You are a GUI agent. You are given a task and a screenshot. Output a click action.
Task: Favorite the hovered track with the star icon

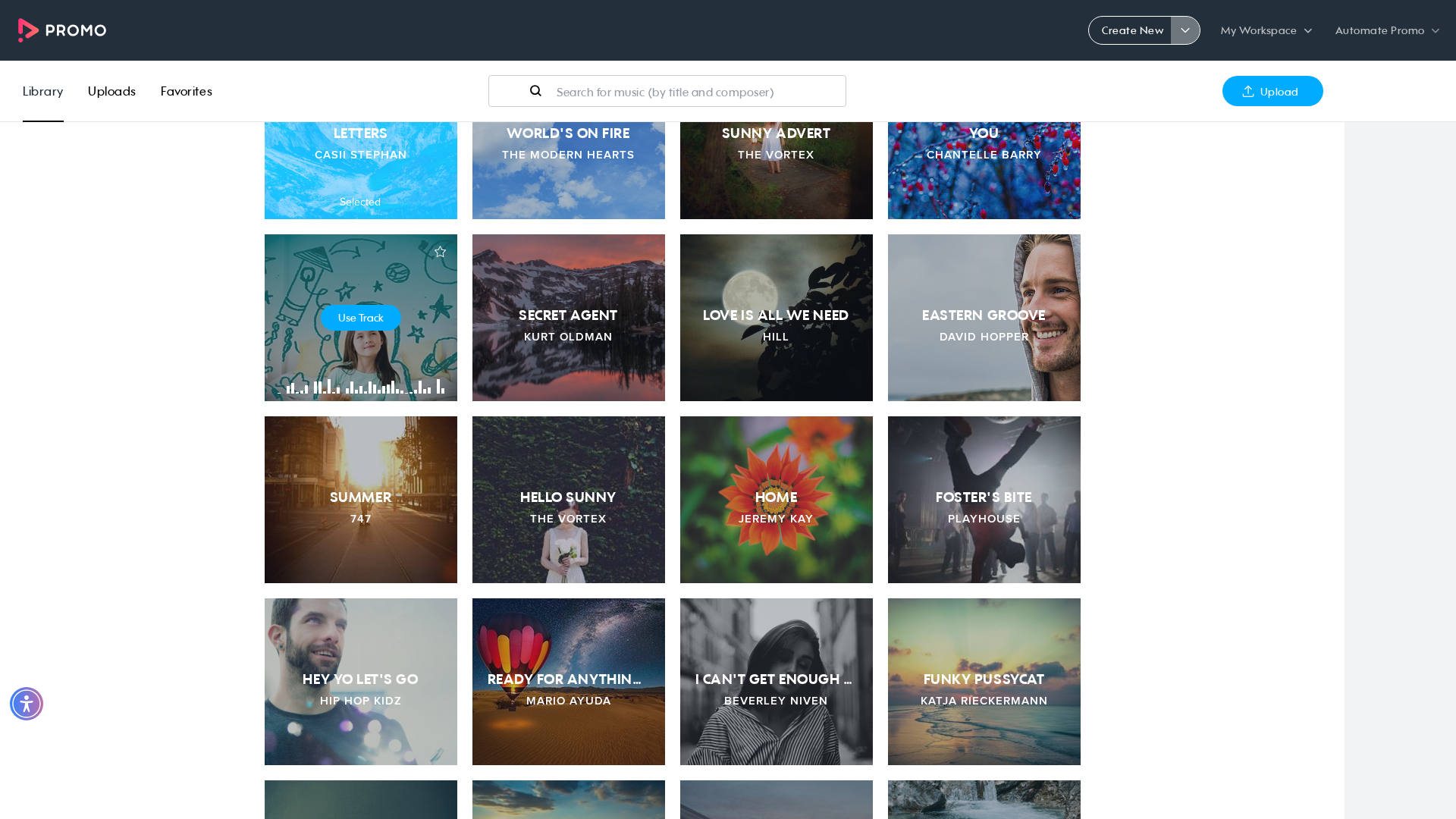[x=440, y=252]
